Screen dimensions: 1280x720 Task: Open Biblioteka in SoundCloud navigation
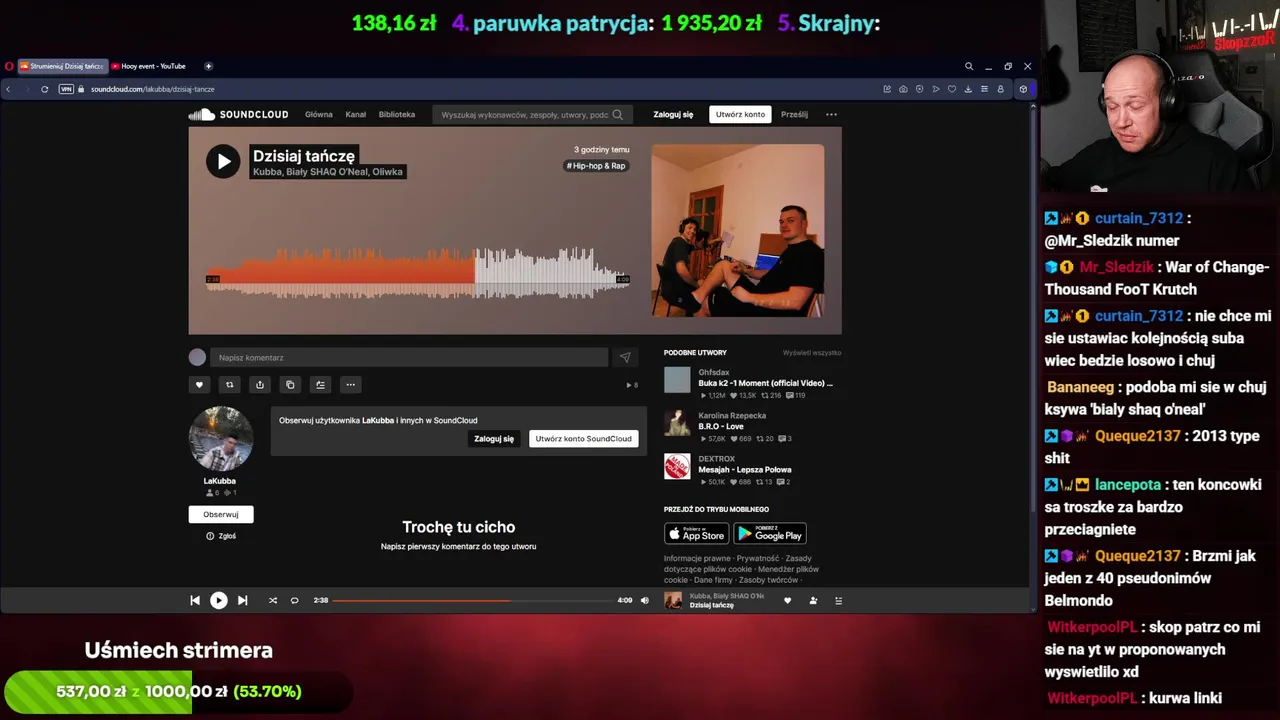[x=397, y=114]
